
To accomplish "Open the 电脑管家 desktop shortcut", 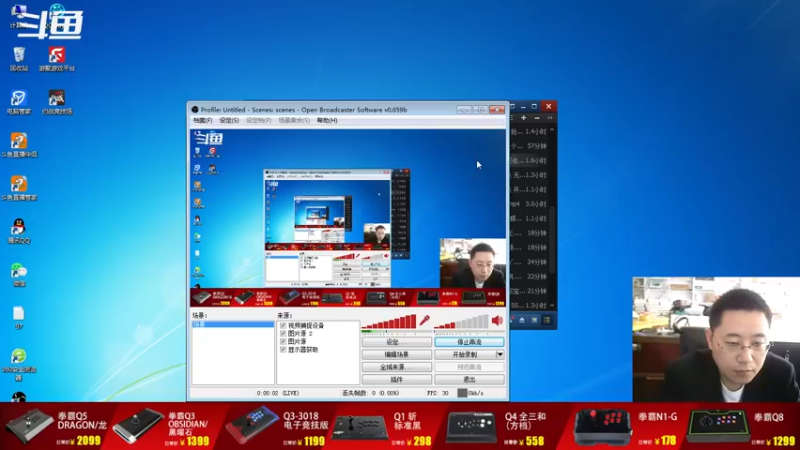I will click(x=19, y=102).
